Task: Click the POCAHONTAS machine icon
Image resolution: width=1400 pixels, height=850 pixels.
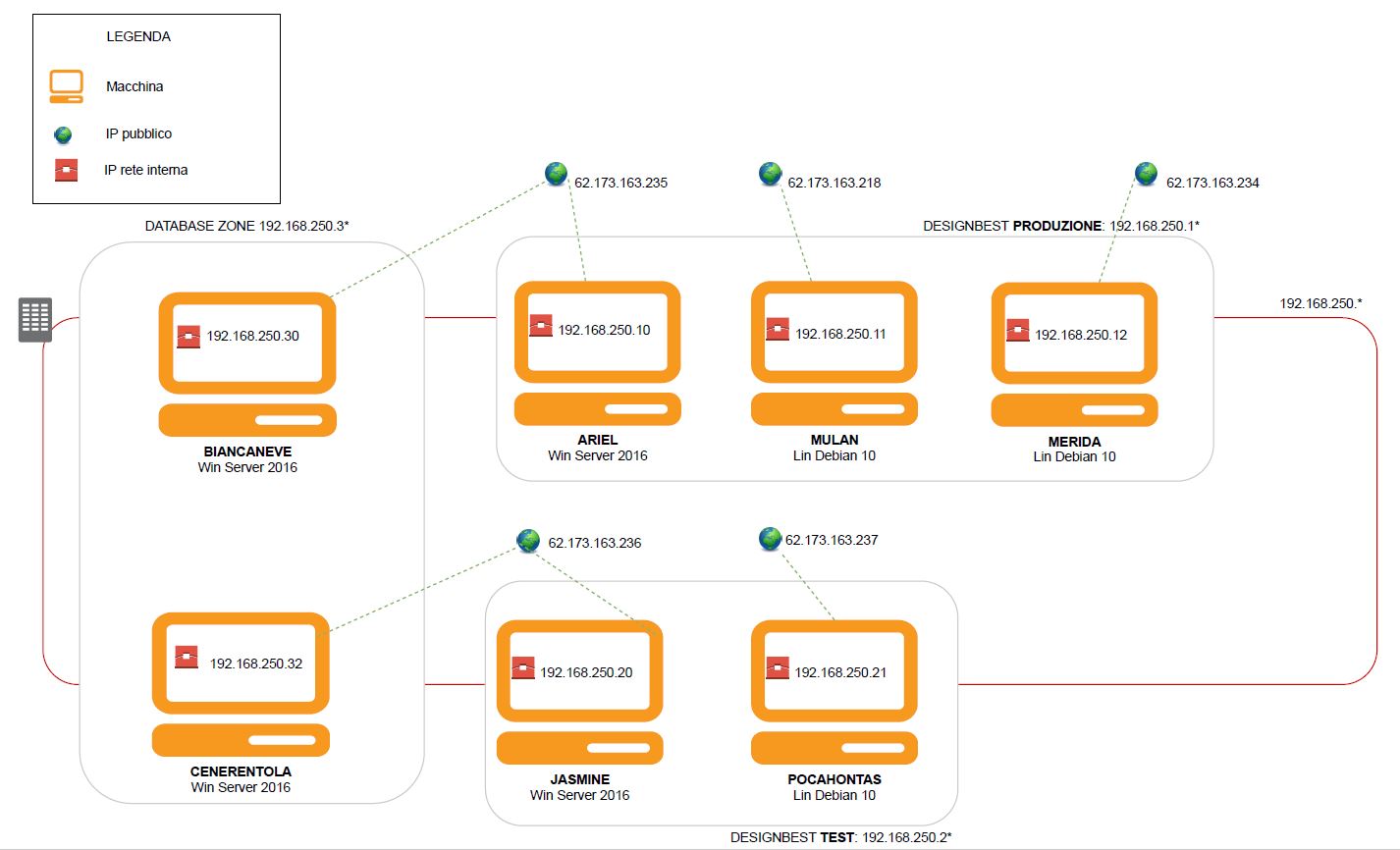Action: (834, 692)
